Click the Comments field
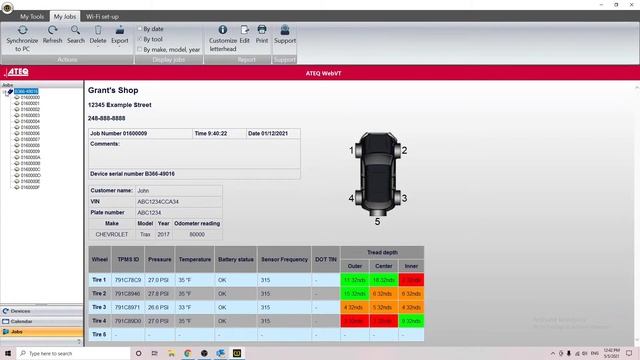 194,154
